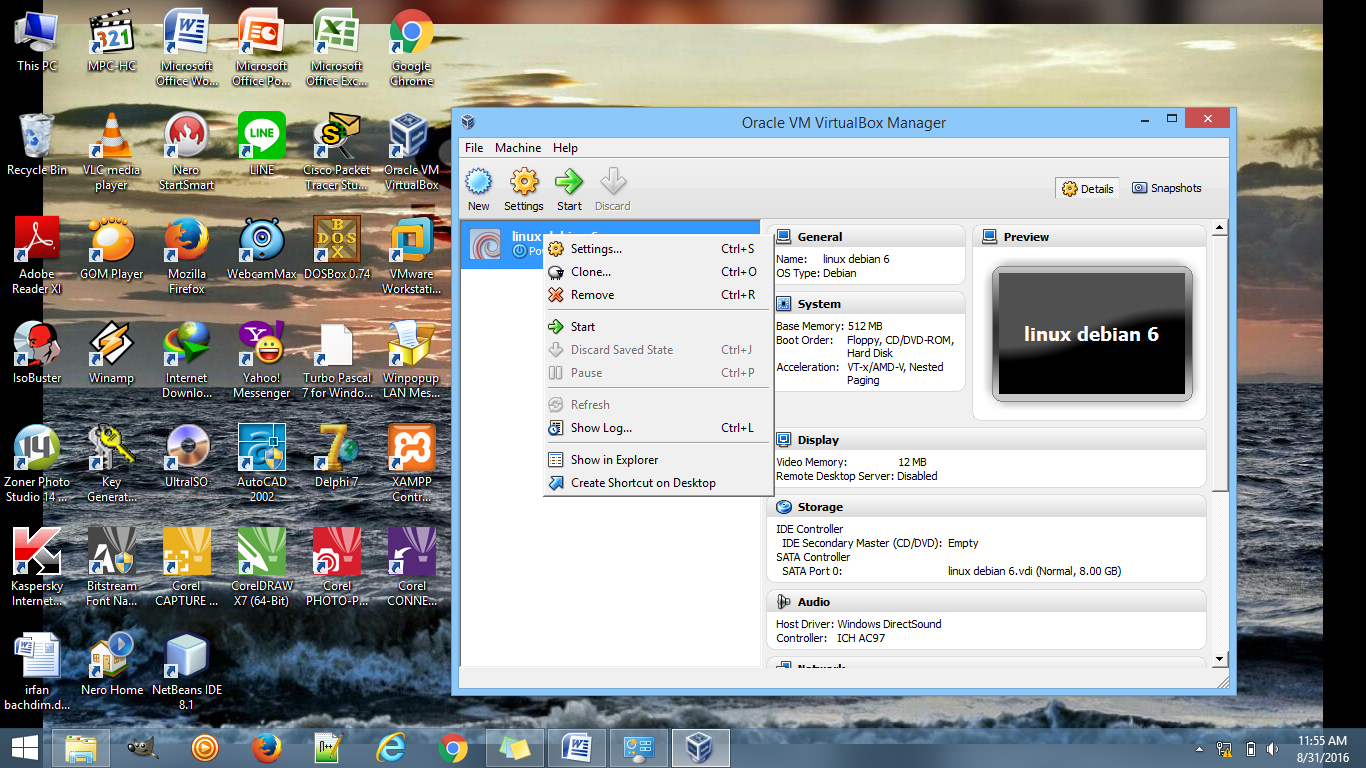Collapse the Preview section header

coord(1089,237)
